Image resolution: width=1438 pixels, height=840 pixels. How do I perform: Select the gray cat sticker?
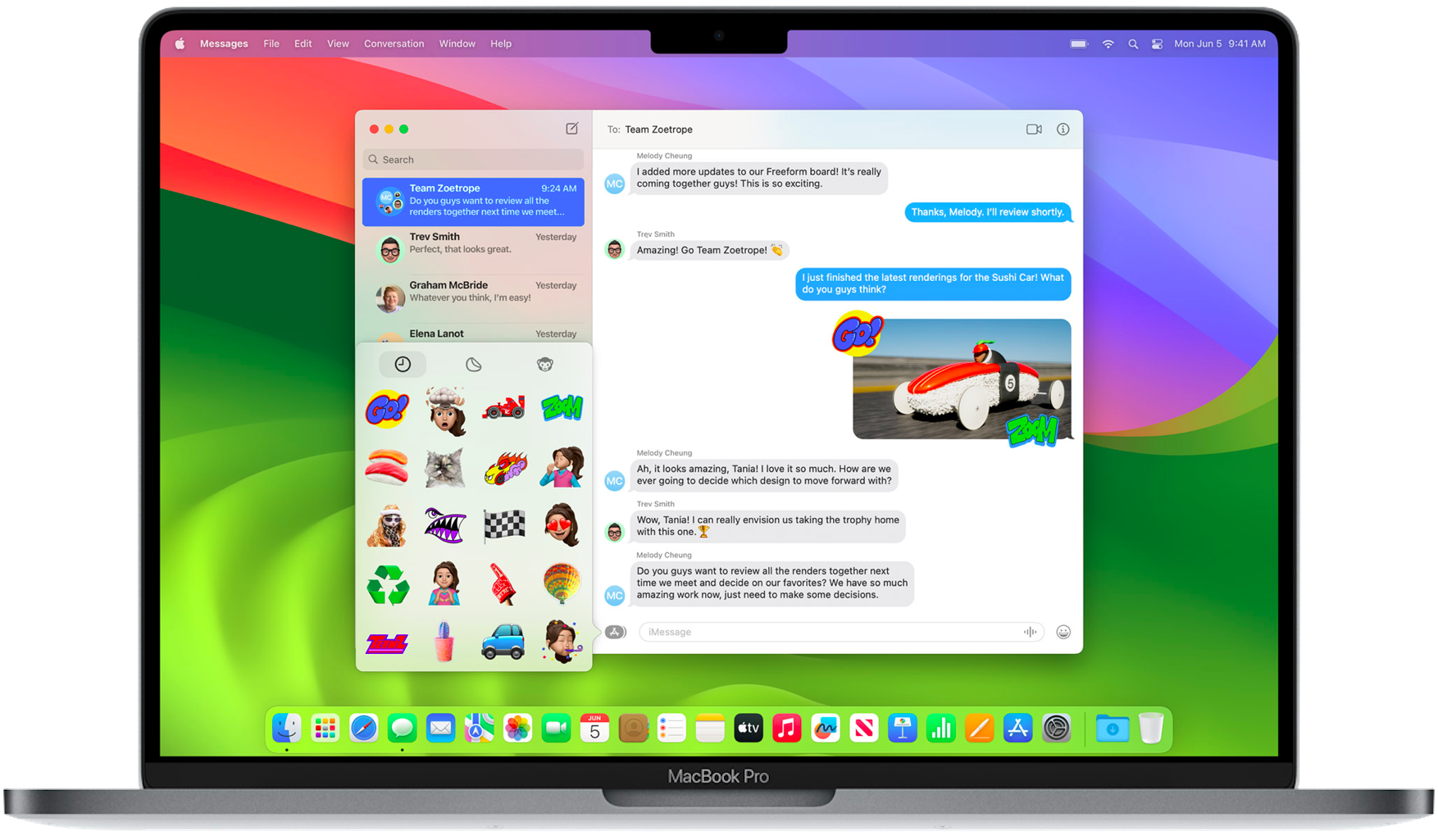(x=445, y=466)
